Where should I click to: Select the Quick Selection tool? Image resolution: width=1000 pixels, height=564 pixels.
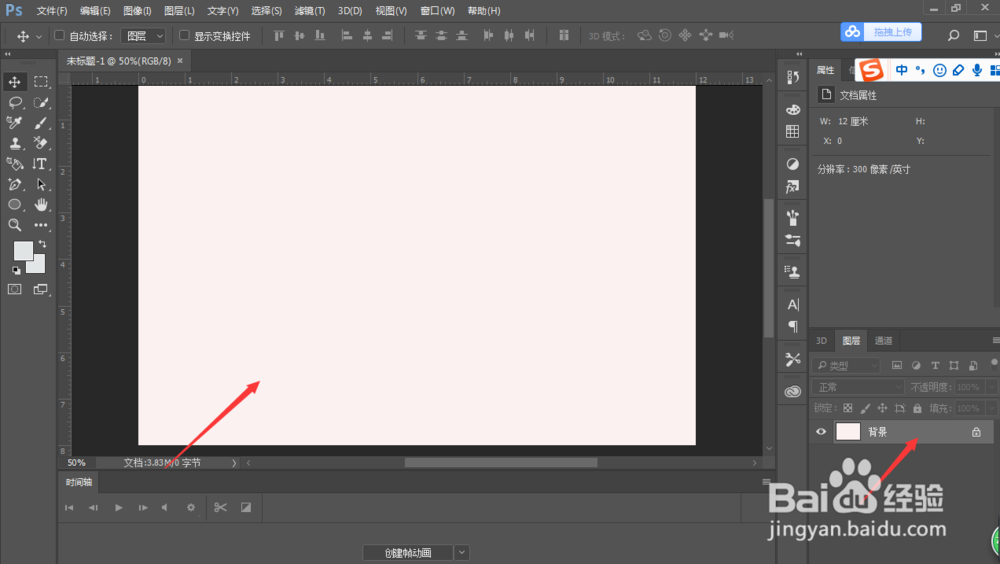(41, 102)
